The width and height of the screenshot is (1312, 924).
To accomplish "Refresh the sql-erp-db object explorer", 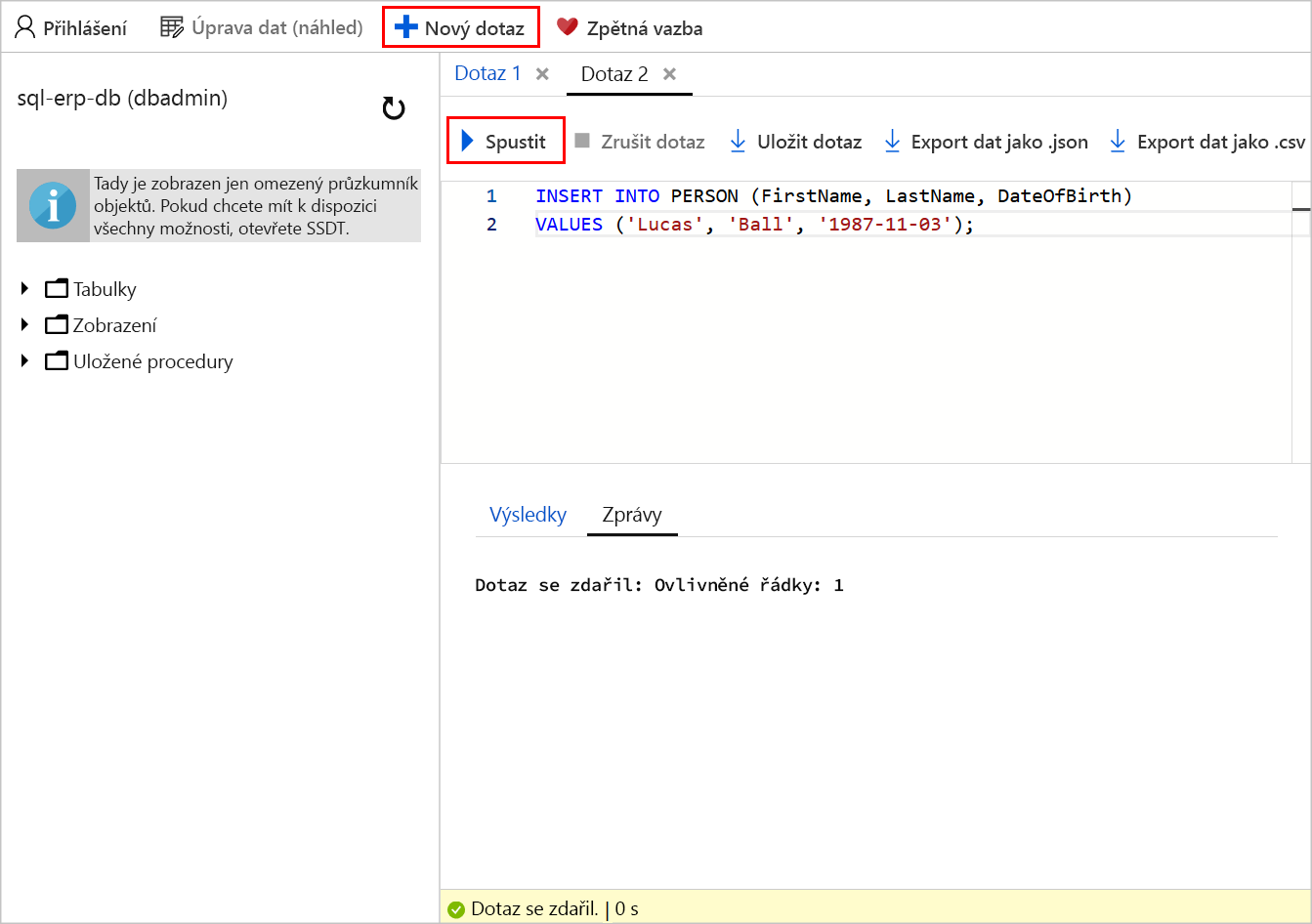I will (394, 108).
